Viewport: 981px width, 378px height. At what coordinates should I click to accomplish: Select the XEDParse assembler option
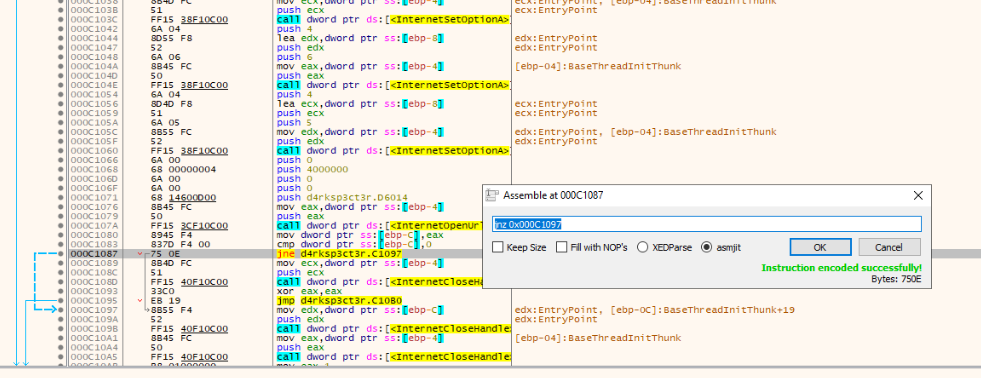664,247
